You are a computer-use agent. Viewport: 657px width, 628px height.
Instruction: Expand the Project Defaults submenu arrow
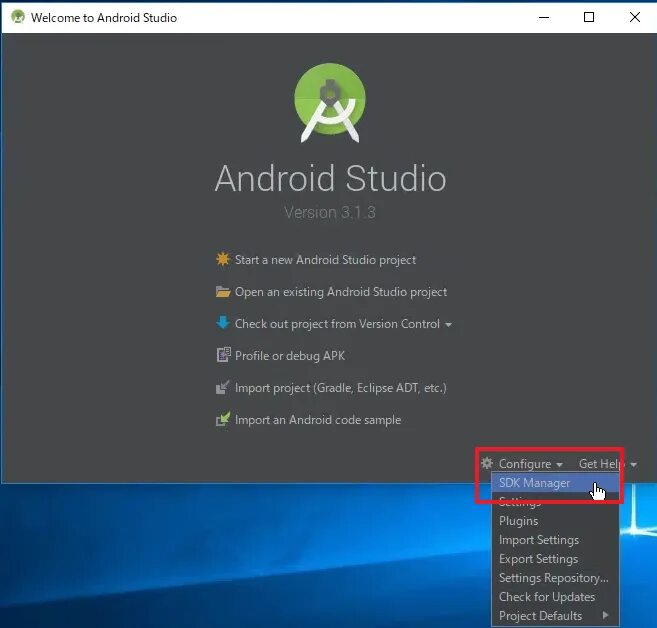click(605, 615)
